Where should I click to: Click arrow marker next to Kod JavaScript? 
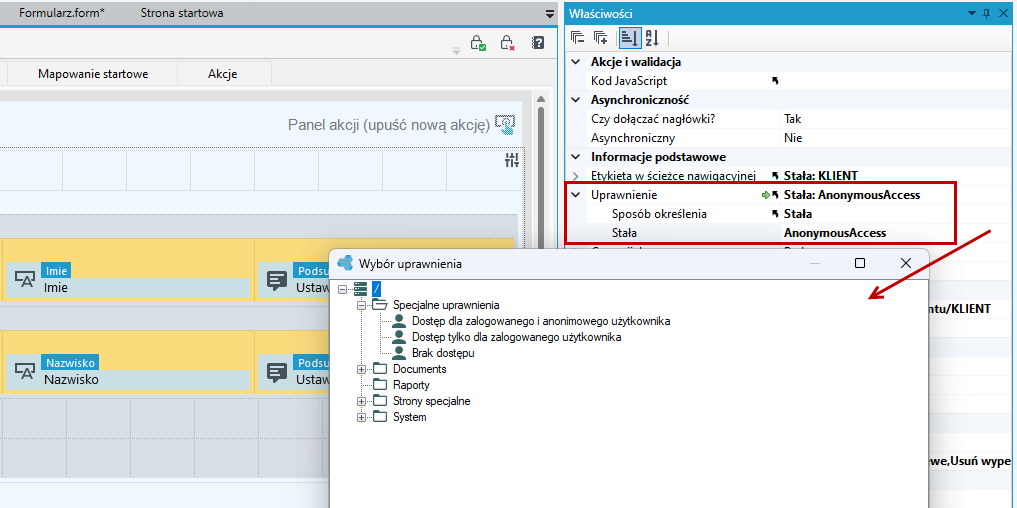pyautogui.click(x=775, y=81)
